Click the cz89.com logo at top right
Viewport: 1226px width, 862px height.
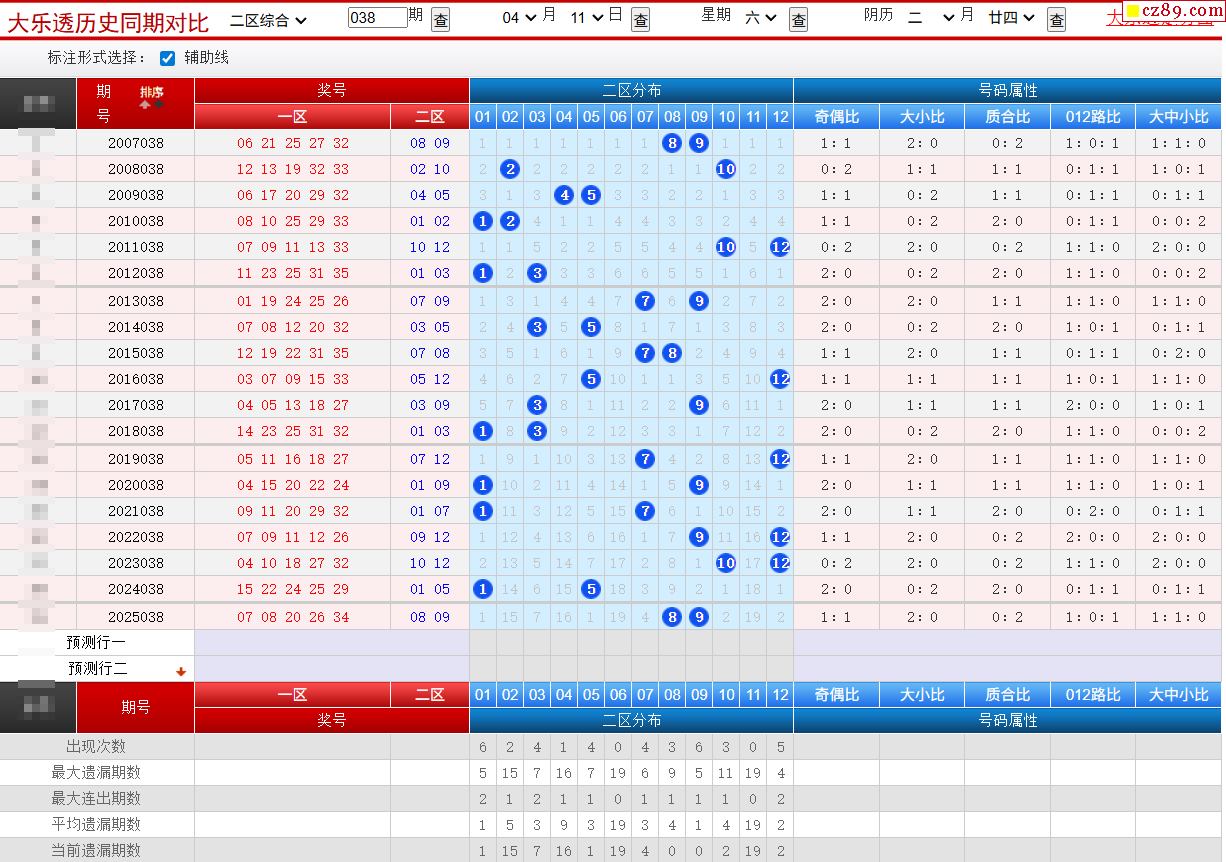click(x=1173, y=11)
